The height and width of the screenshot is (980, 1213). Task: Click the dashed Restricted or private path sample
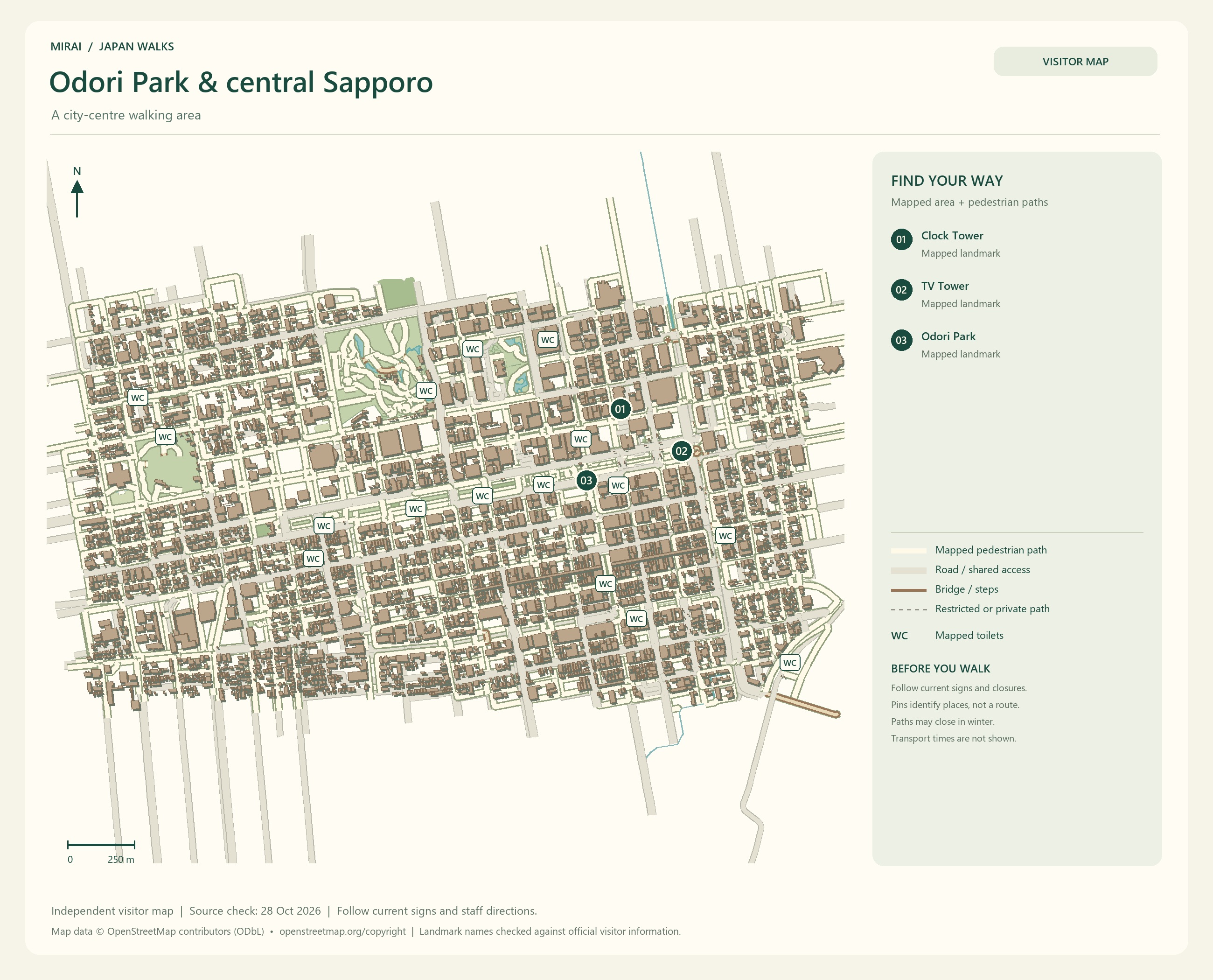(x=909, y=609)
